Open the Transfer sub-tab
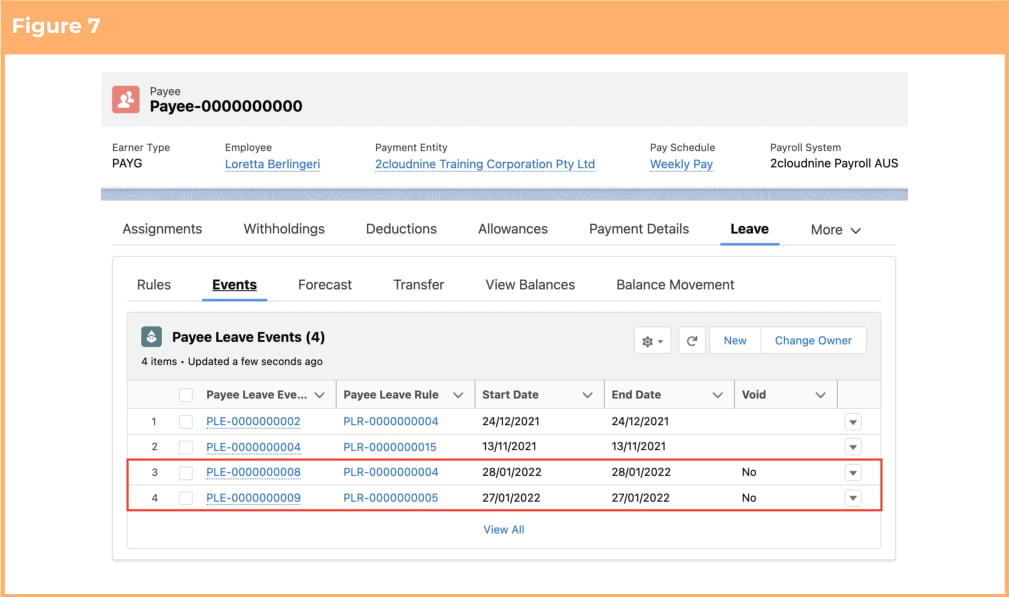 click(x=418, y=285)
